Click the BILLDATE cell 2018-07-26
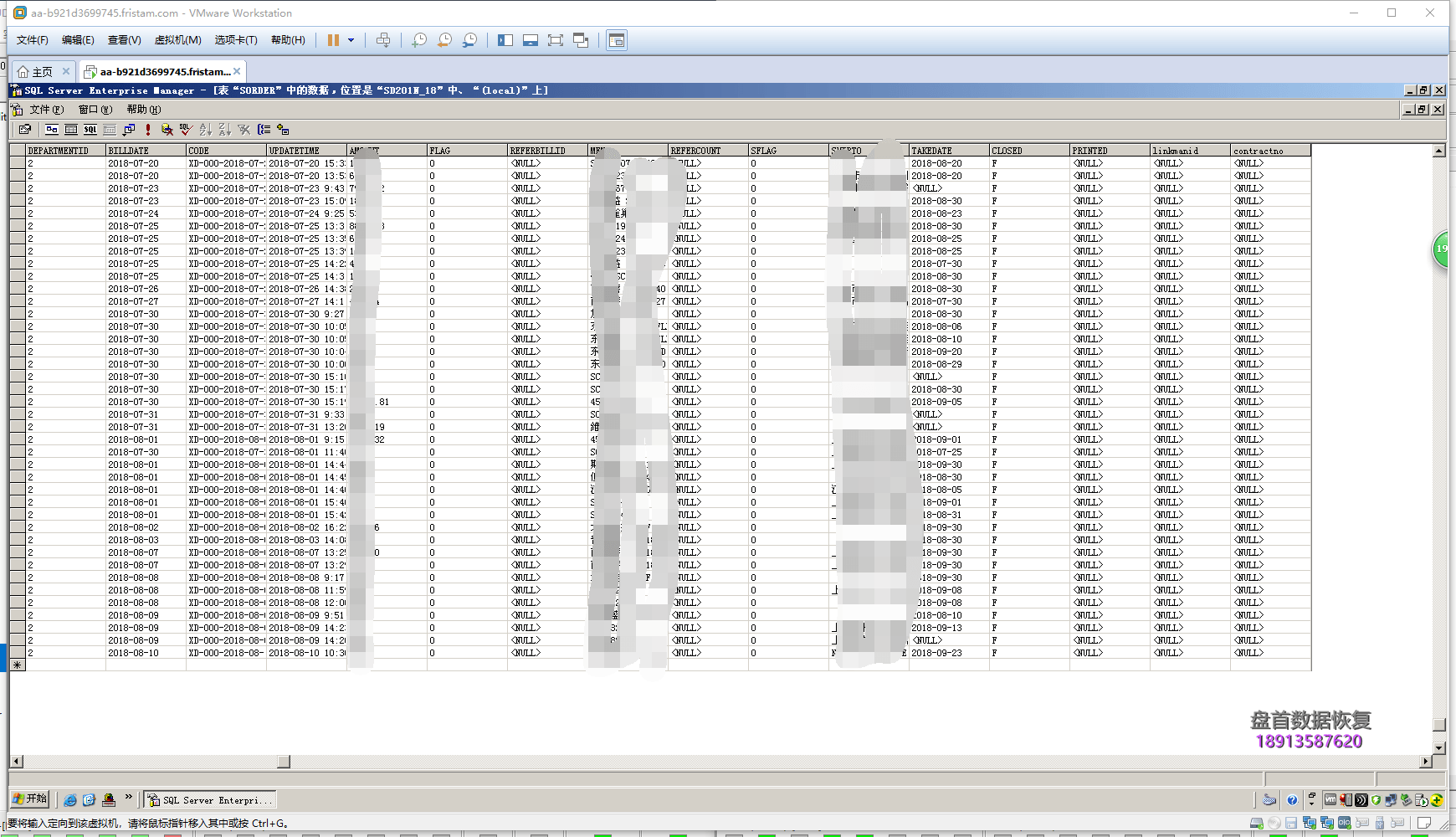 pyautogui.click(x=146, y=289)
